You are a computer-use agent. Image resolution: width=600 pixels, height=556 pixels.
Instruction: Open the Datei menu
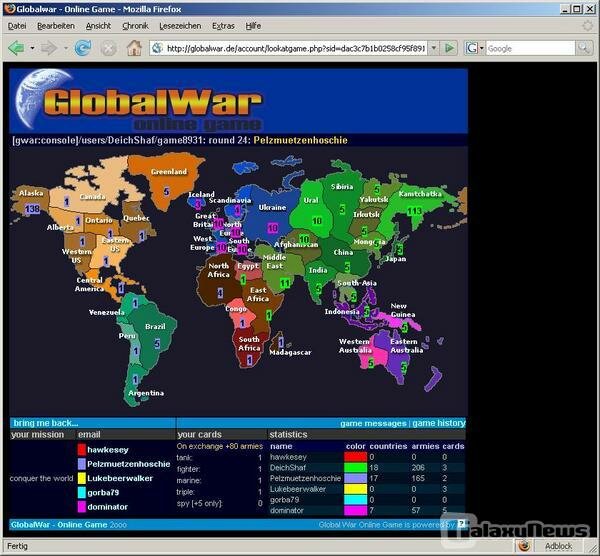pyautogui.click(x=17, y=26)
